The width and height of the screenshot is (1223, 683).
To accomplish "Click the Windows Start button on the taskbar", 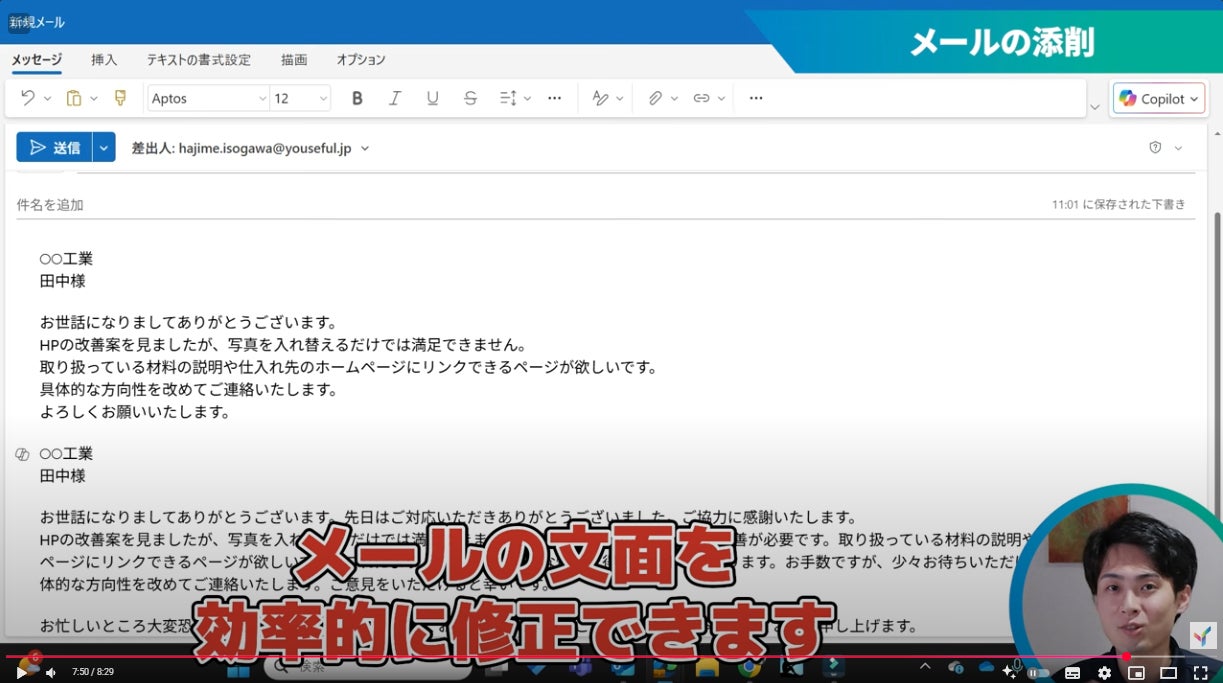I will pos(238,668).
